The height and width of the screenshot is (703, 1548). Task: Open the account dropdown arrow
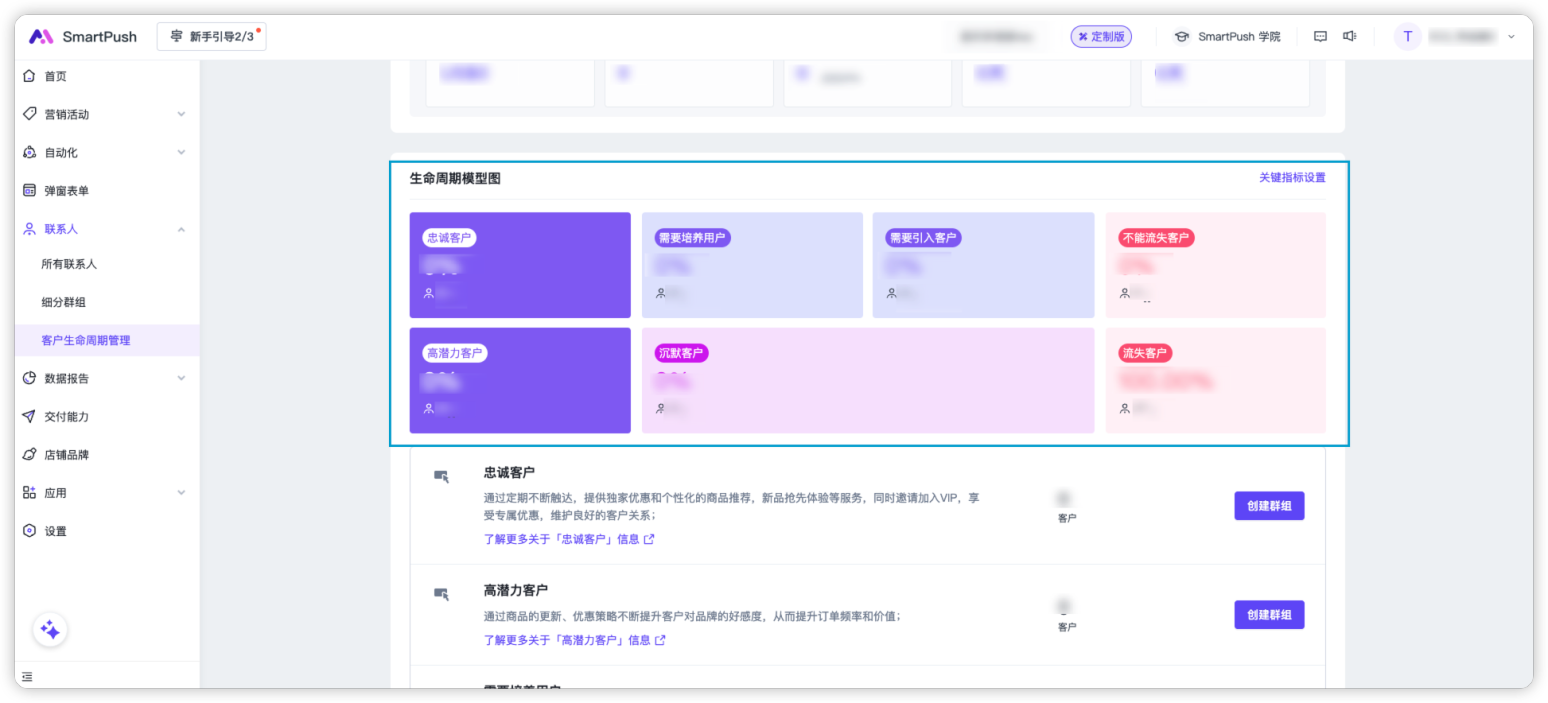click(1511, 37)
